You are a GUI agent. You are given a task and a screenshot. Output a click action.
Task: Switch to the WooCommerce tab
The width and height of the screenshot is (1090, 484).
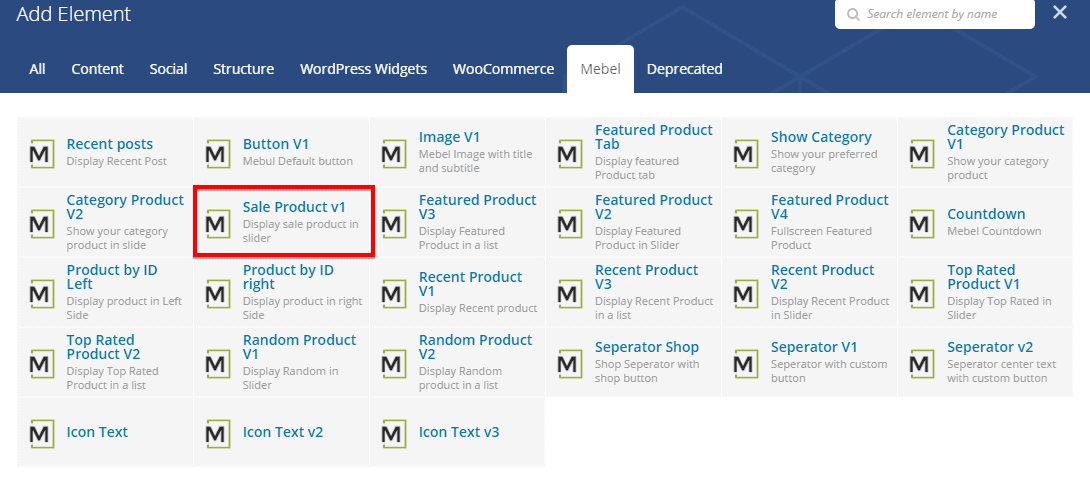[503, 69]
